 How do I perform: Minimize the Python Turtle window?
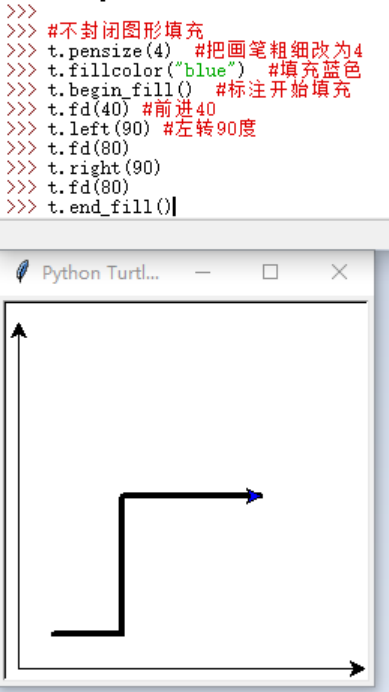203,272
